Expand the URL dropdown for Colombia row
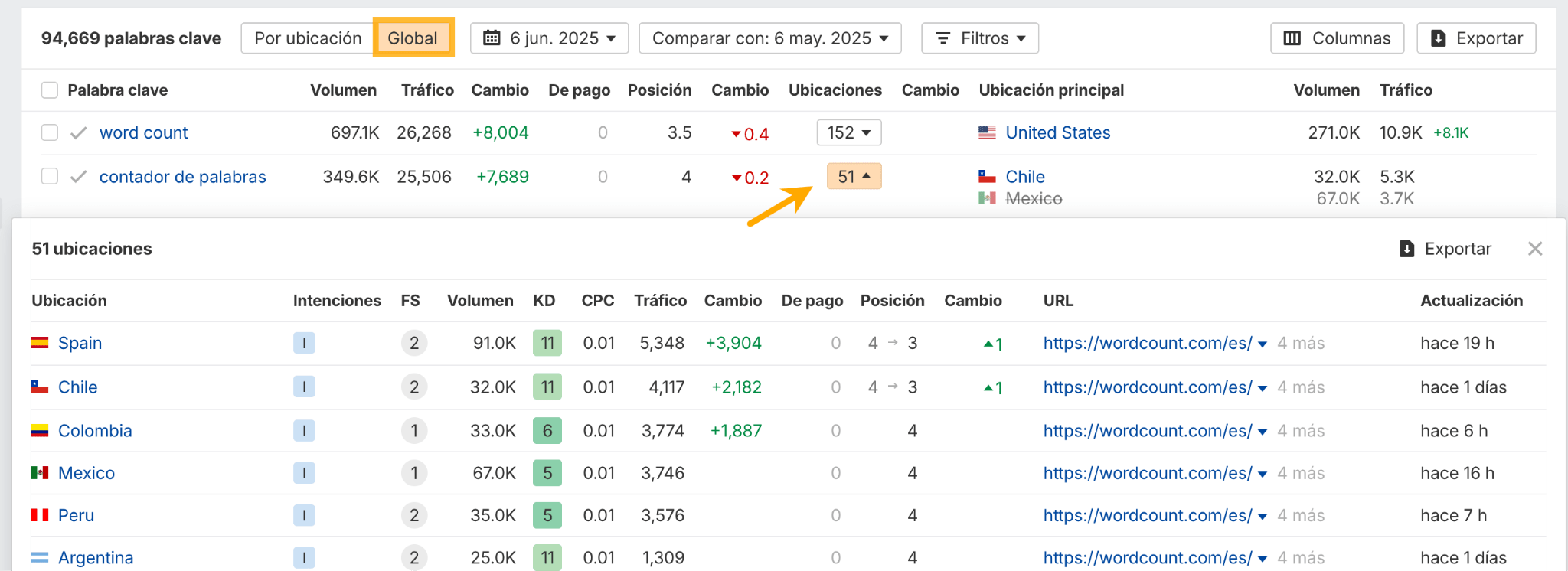This screenshot has width=1568, height=571. 1262,432
